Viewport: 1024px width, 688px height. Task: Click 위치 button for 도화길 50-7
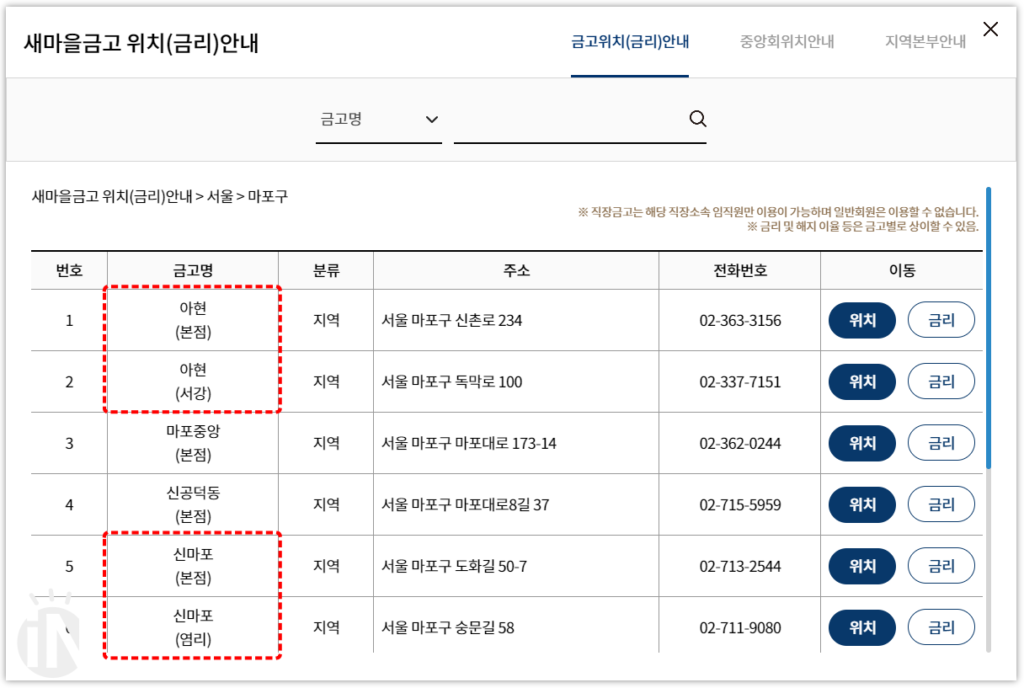(862, 566)
